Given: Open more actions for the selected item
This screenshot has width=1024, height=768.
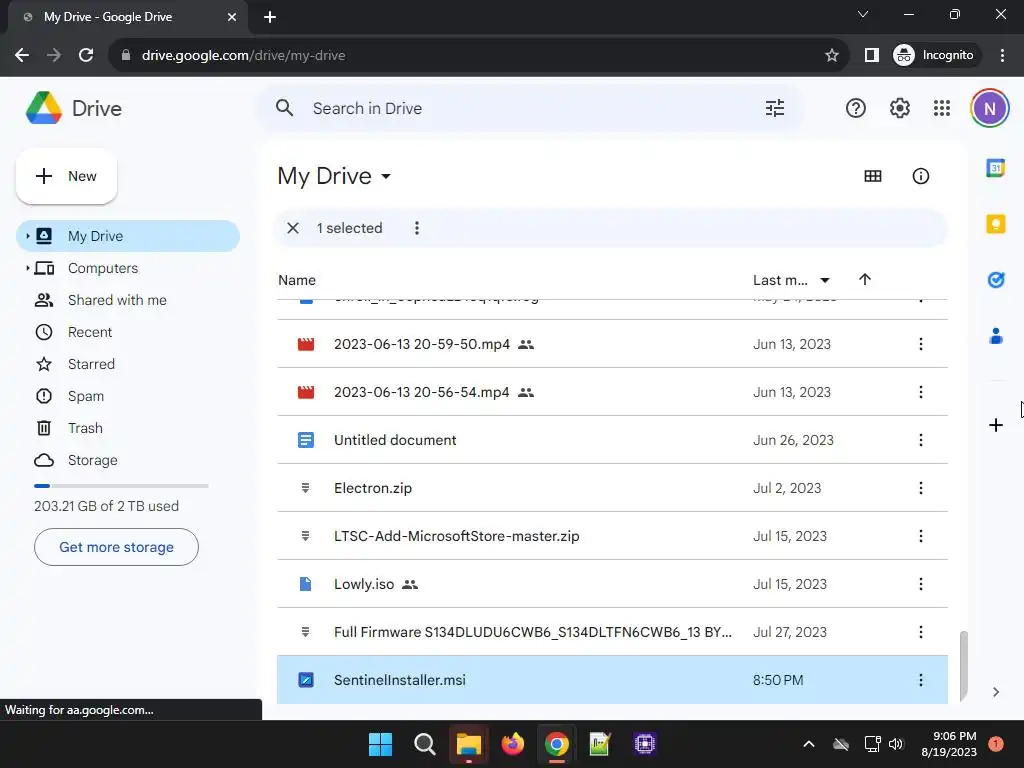Looking at the screenshot, I should coord(417,228).
